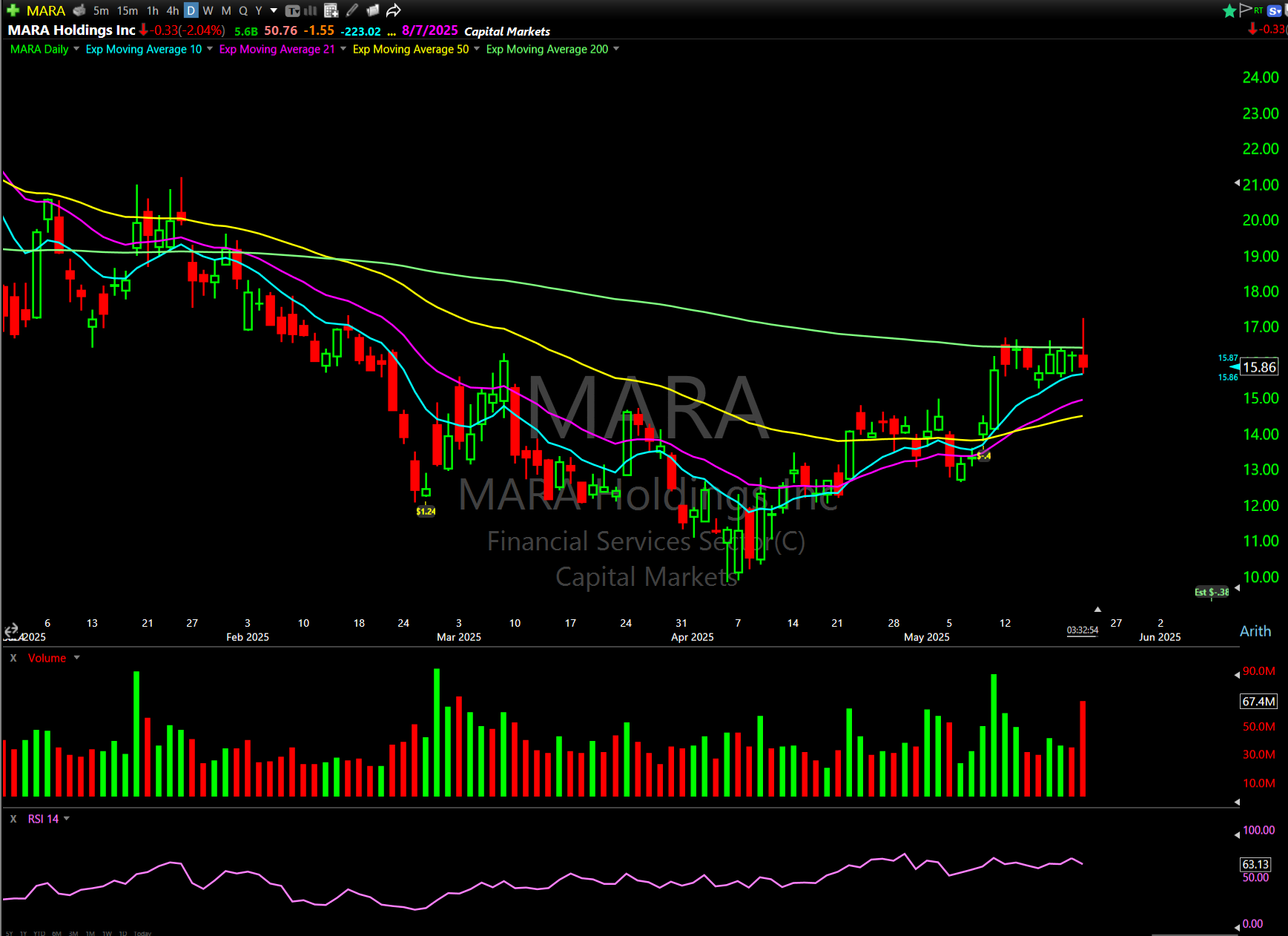Click the 67.4M volume value label

tap(1258, 702)
